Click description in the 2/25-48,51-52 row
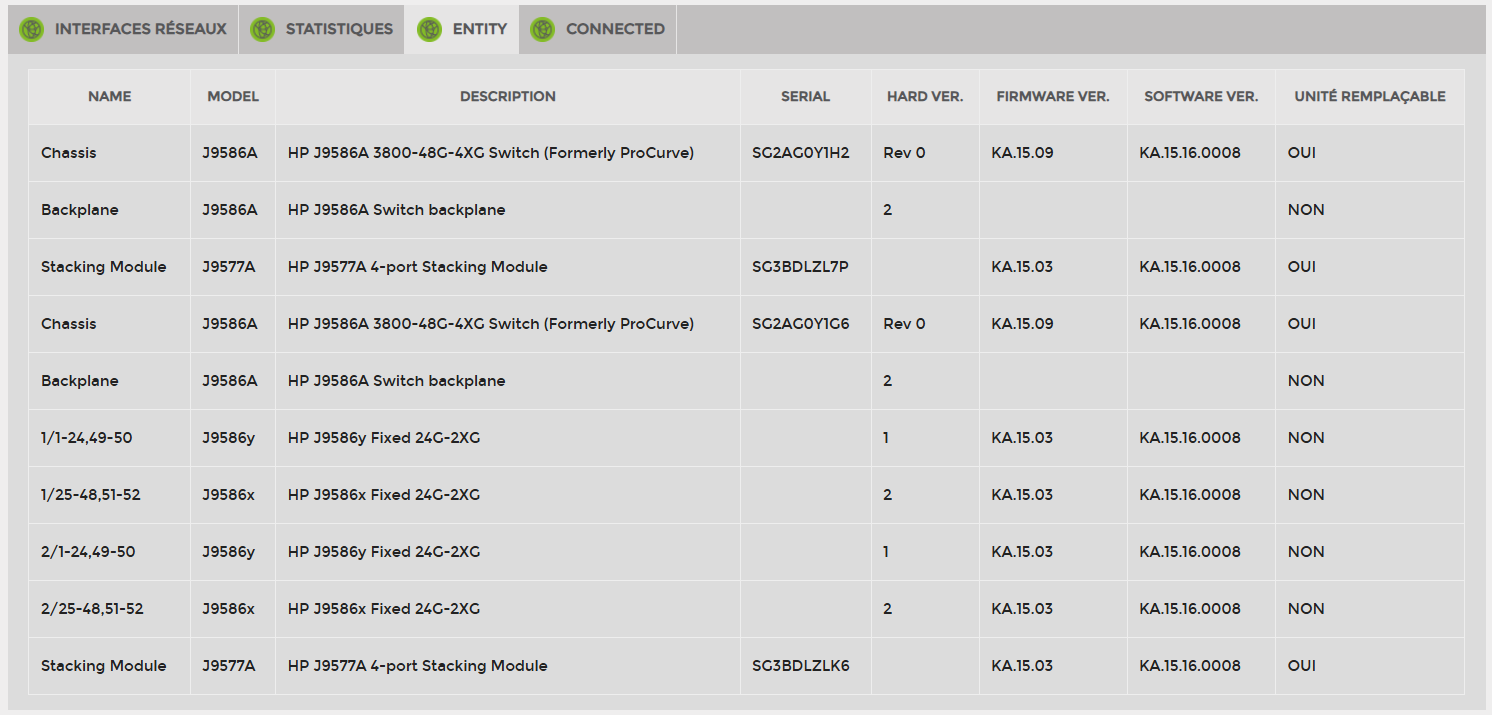This screenshot has width=1492, height=715. click(x=384, y=609)
